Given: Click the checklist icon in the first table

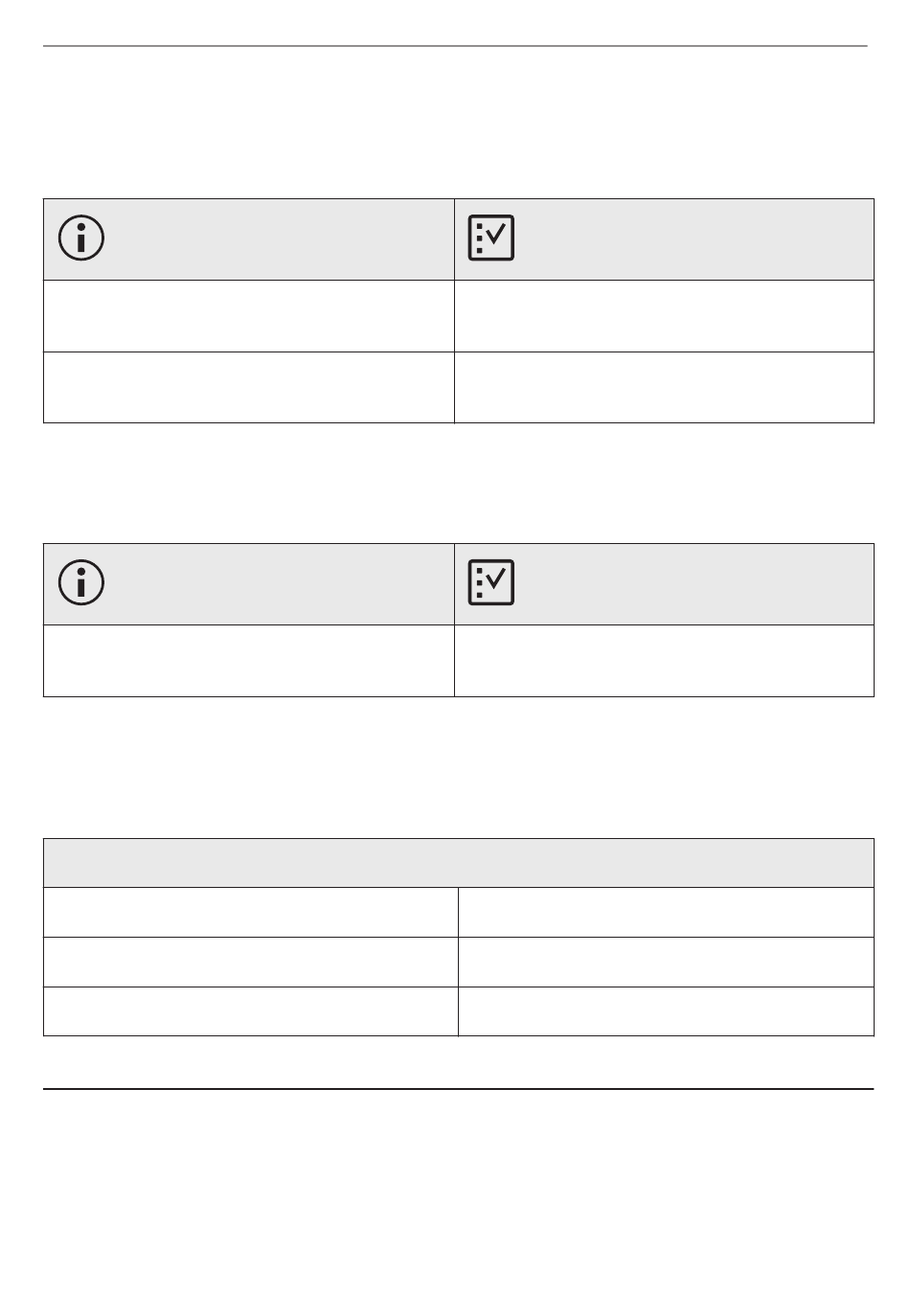Looking at the screenshot, I should point(490,238).
